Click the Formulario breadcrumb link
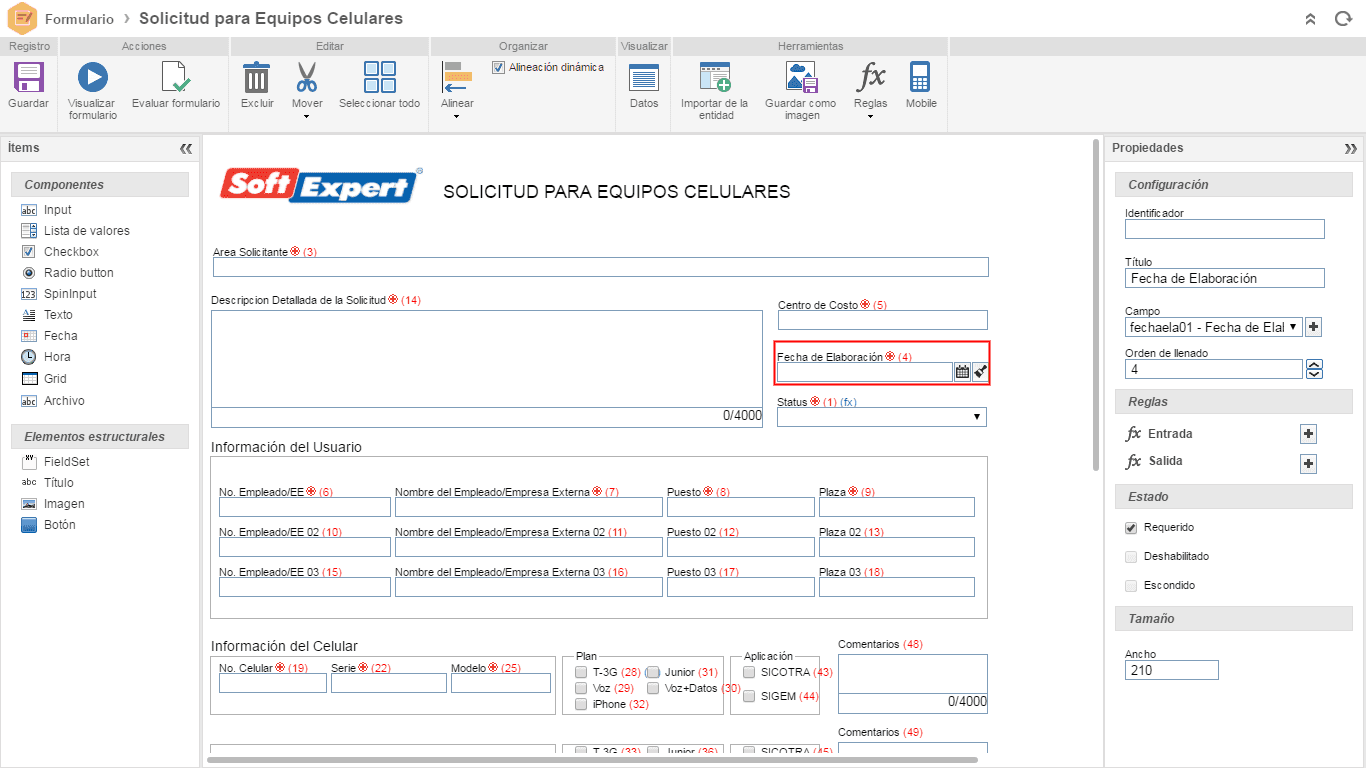 (79, 19)
